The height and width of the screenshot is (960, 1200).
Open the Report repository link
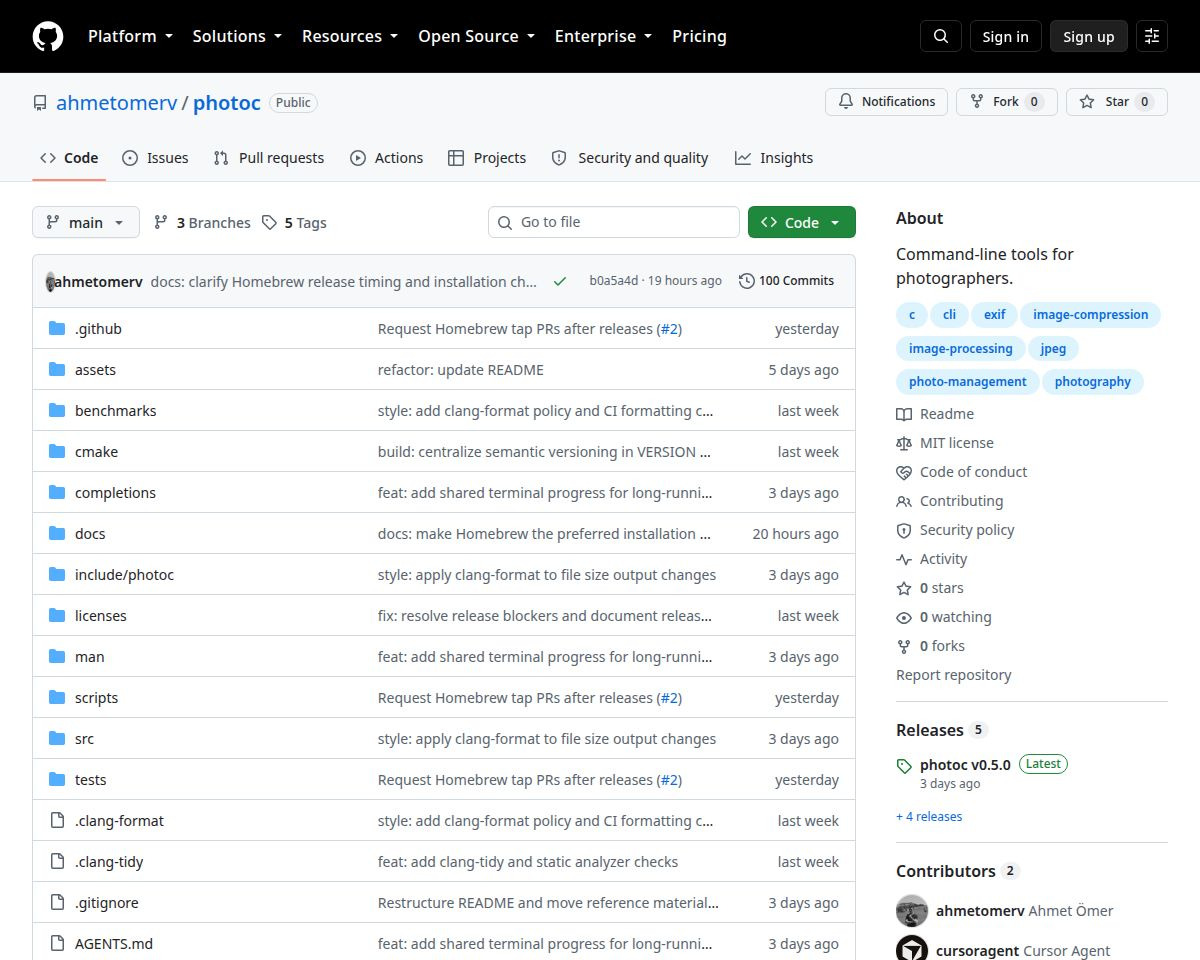pos(954,675)
